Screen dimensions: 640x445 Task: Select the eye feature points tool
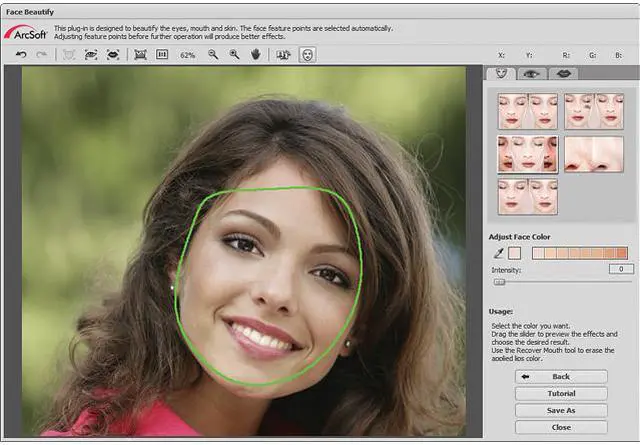click(x=90, y=55)
